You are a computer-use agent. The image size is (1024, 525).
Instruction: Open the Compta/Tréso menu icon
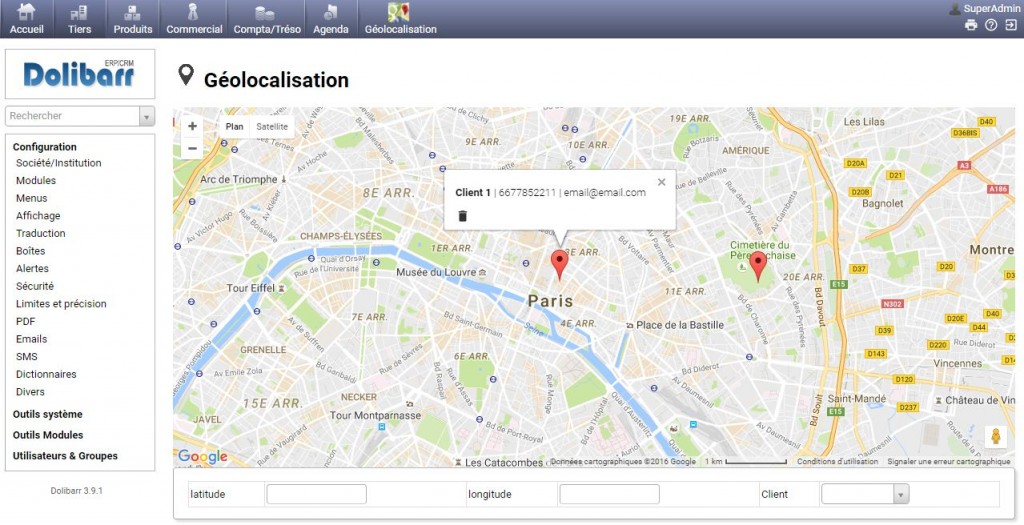click(264, 12)
